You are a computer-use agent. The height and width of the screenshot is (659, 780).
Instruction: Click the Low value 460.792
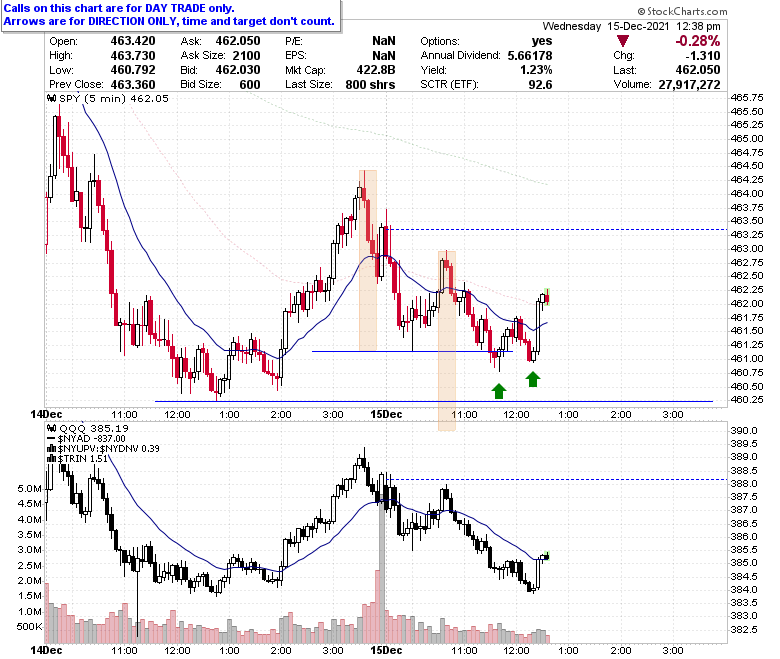click(x=133, y=70)
